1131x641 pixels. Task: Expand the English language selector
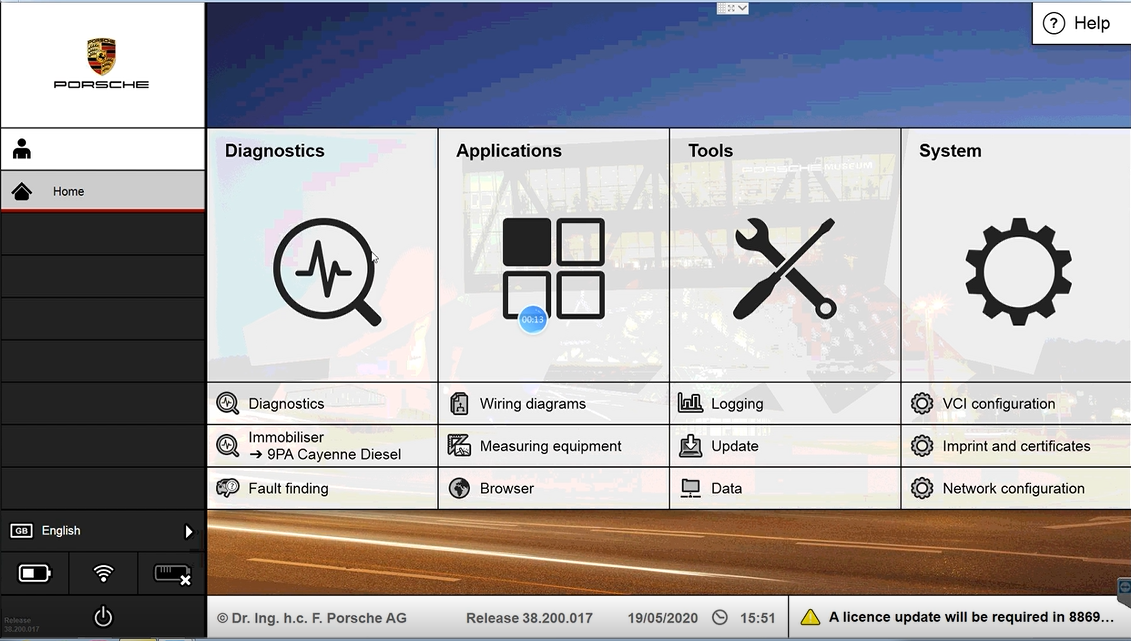pos(188,532)
